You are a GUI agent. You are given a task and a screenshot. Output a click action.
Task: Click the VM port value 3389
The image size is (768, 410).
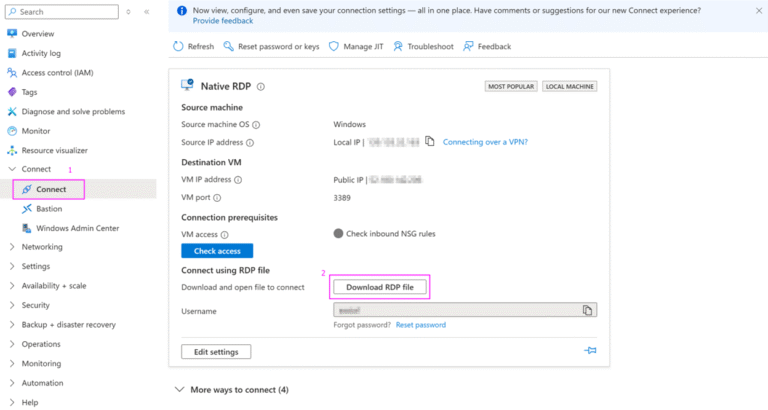click(342, 198)
